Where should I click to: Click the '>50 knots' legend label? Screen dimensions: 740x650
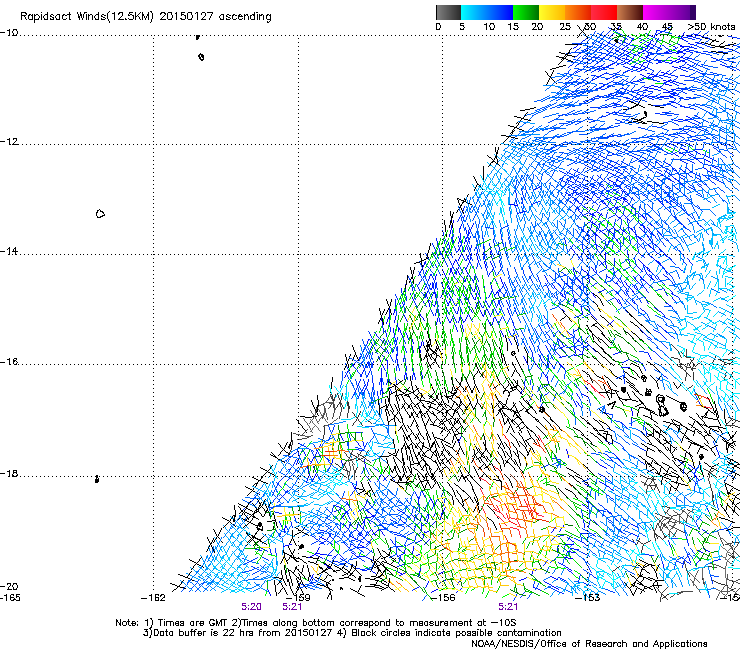click(711, 27)
